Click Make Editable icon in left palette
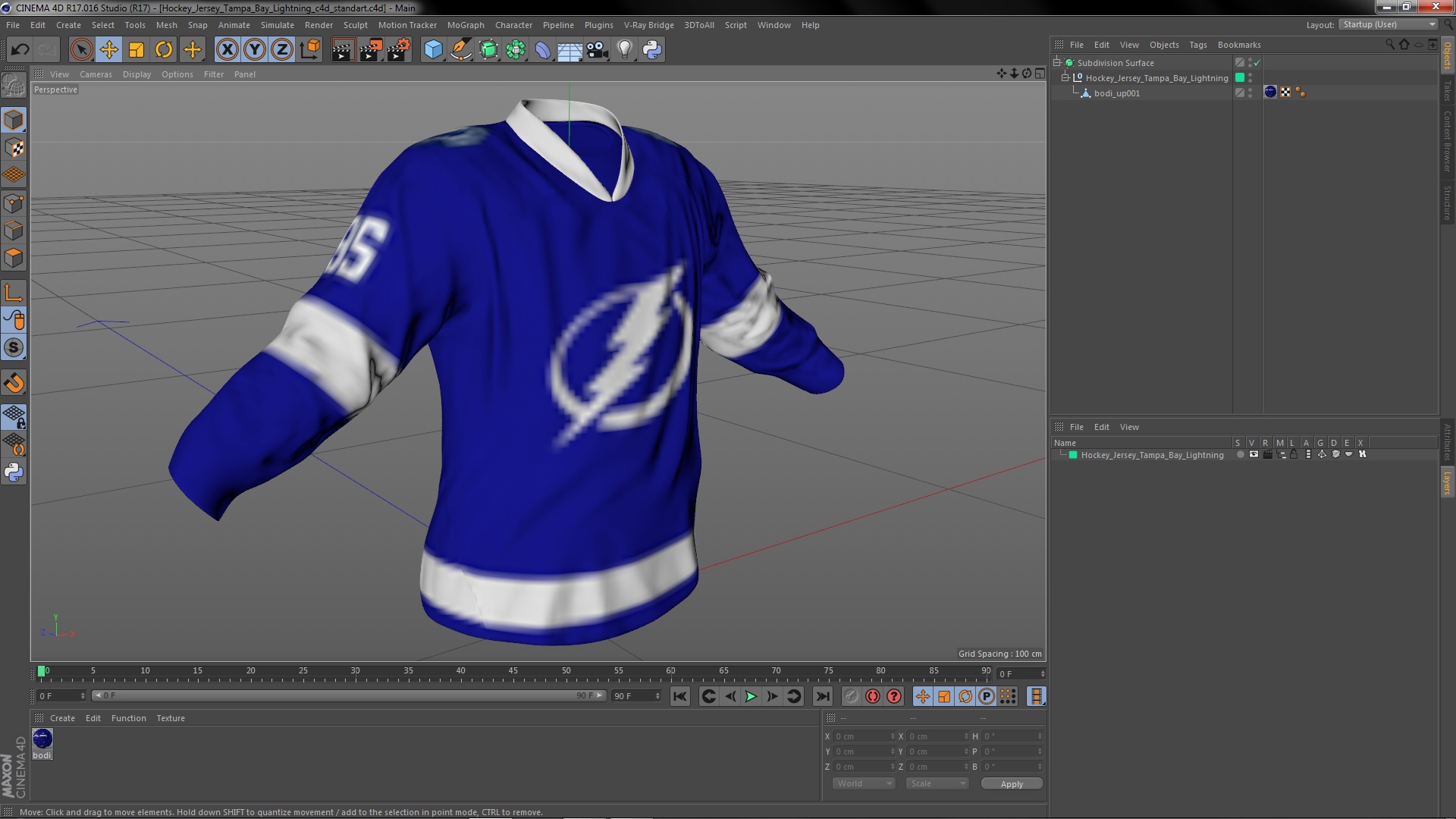The width and height of the screenshot is (1456, 819). [x=14, y=85]
